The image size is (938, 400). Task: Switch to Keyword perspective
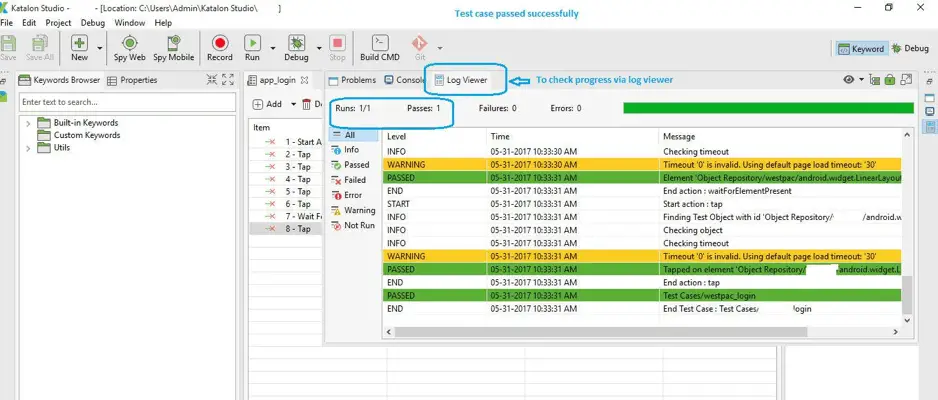tap(861, 48)
